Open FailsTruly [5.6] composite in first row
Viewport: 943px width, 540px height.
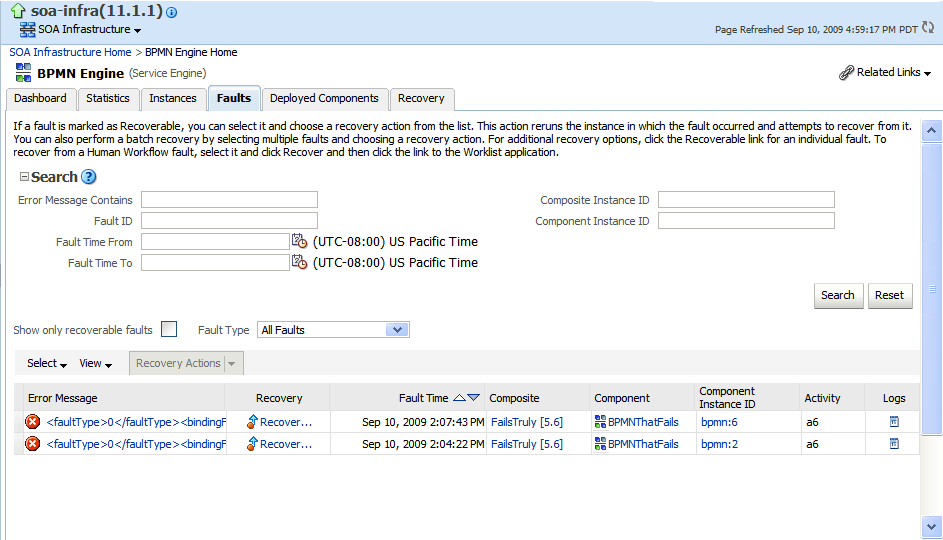[527, 422]
